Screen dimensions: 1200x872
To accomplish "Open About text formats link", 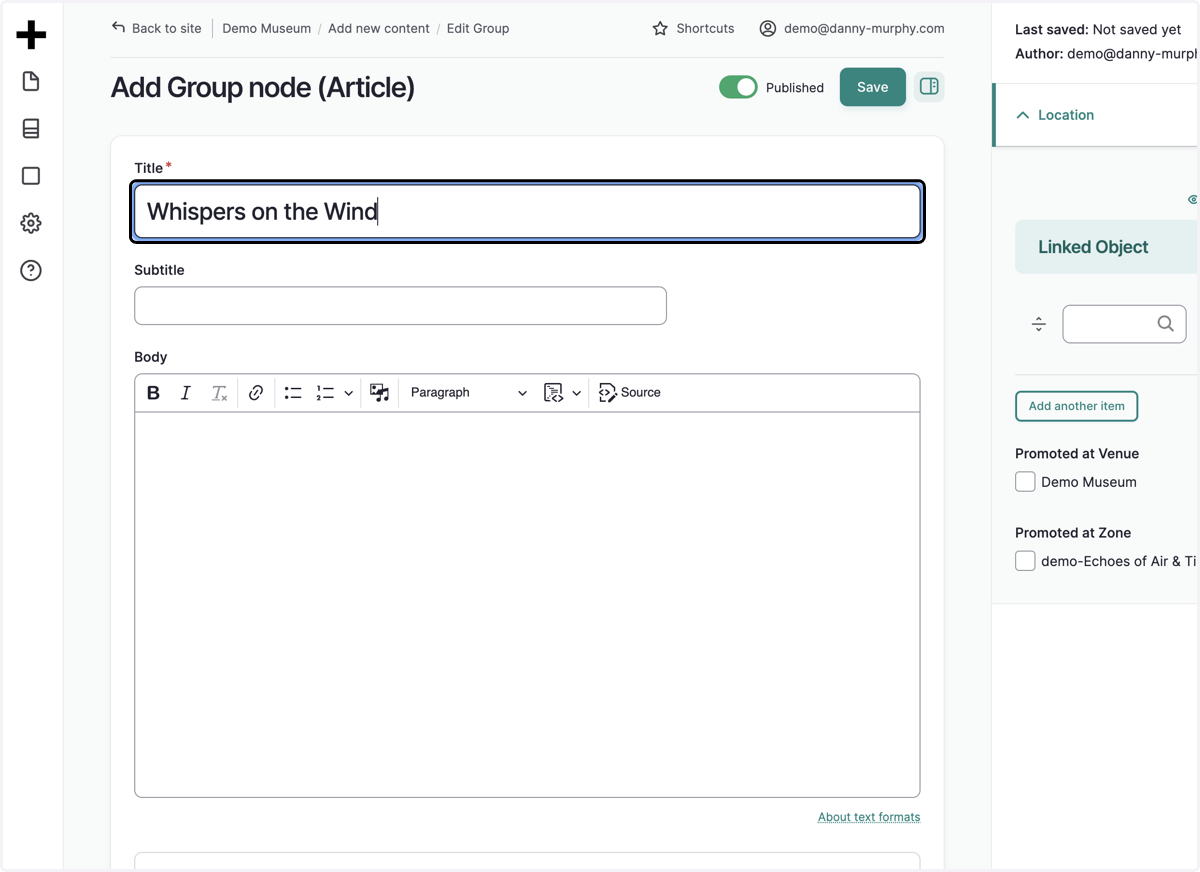I will pyautogui.click(x=869, y=817).
